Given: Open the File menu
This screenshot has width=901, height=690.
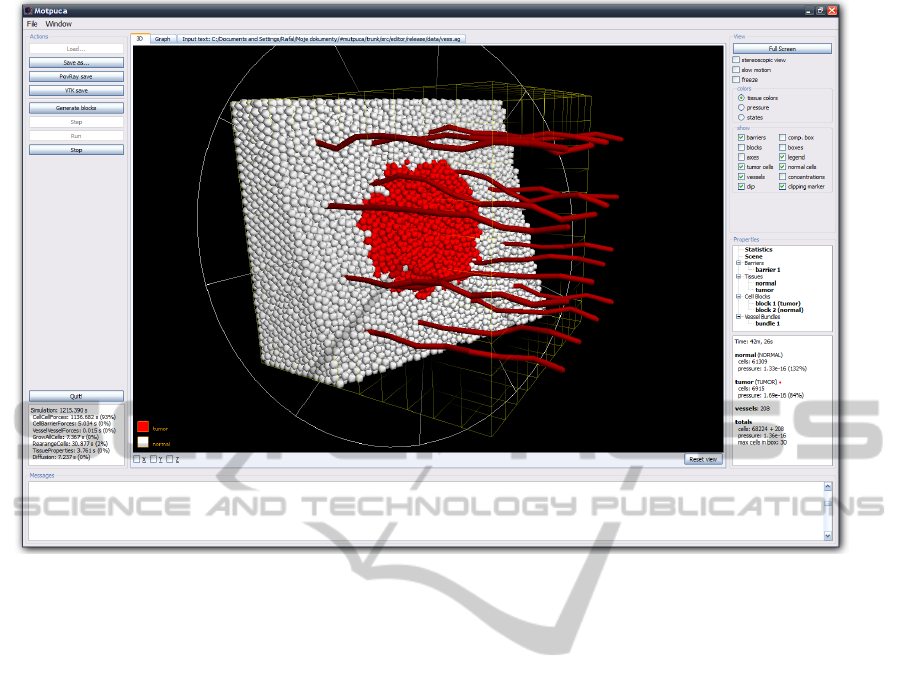Looking at the screenshot, I should (x=32, y=23).
